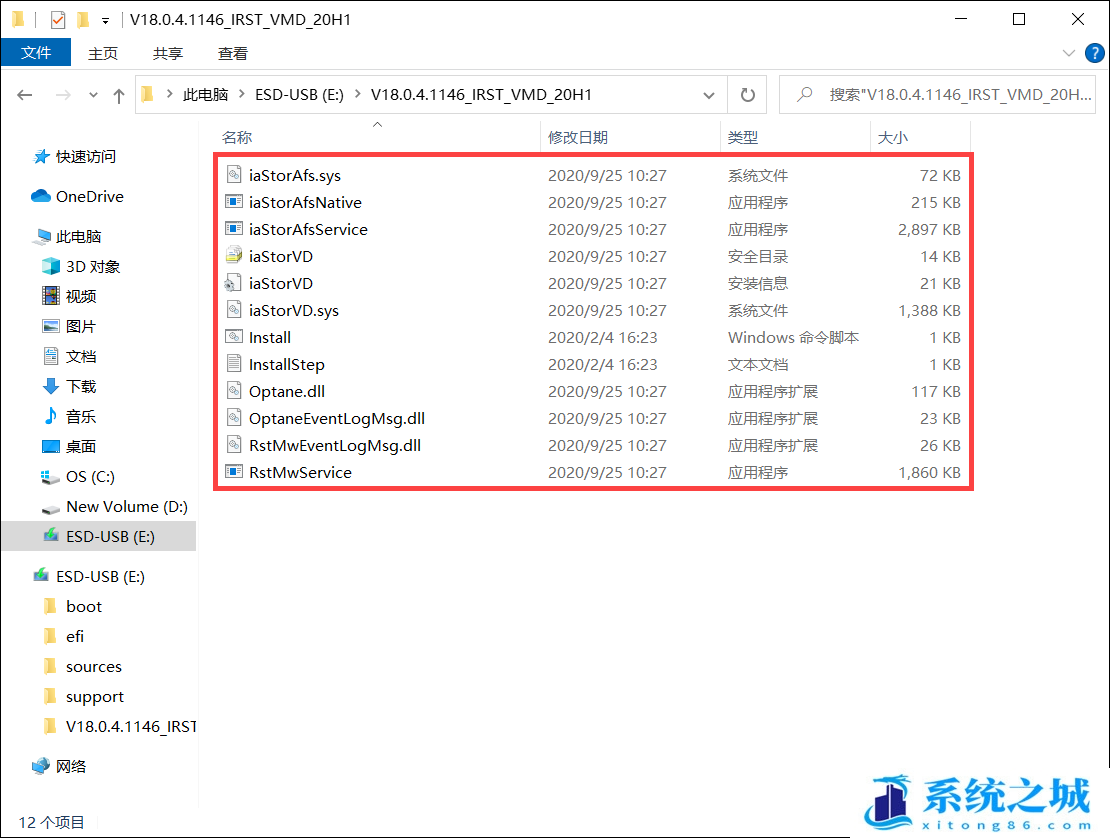This screenshot has height=838, width=1110.
Task: Go back with the Back arrow
Action: point(25,95)
